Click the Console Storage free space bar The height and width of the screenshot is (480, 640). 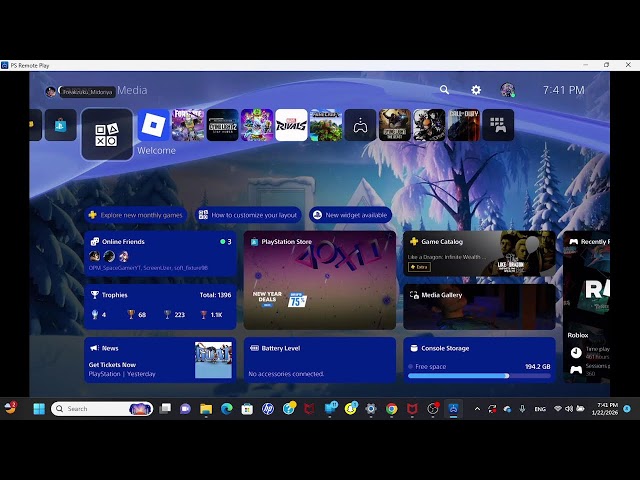[x=479, y=376]
